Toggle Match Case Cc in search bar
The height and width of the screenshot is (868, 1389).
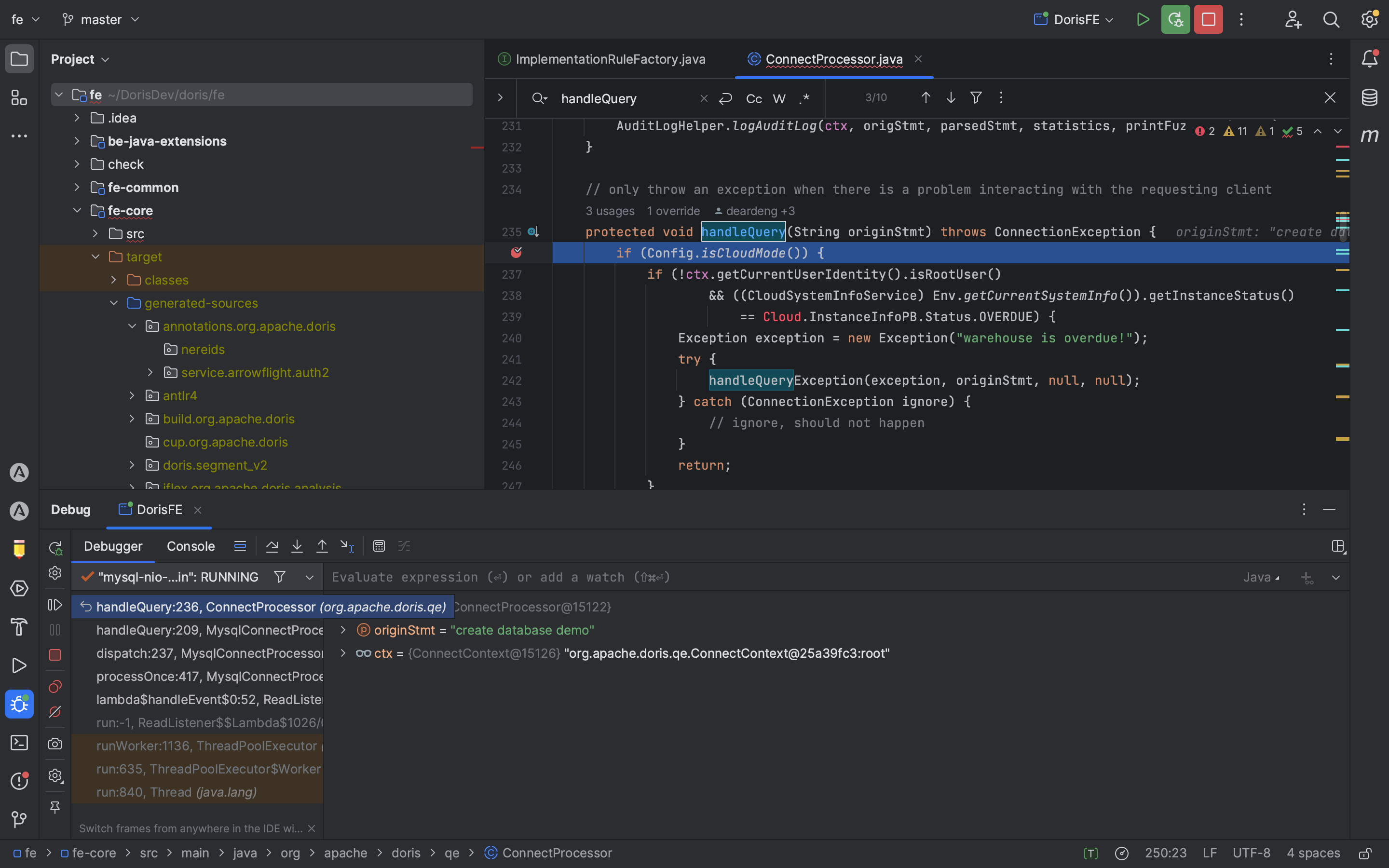coord(754,99)
